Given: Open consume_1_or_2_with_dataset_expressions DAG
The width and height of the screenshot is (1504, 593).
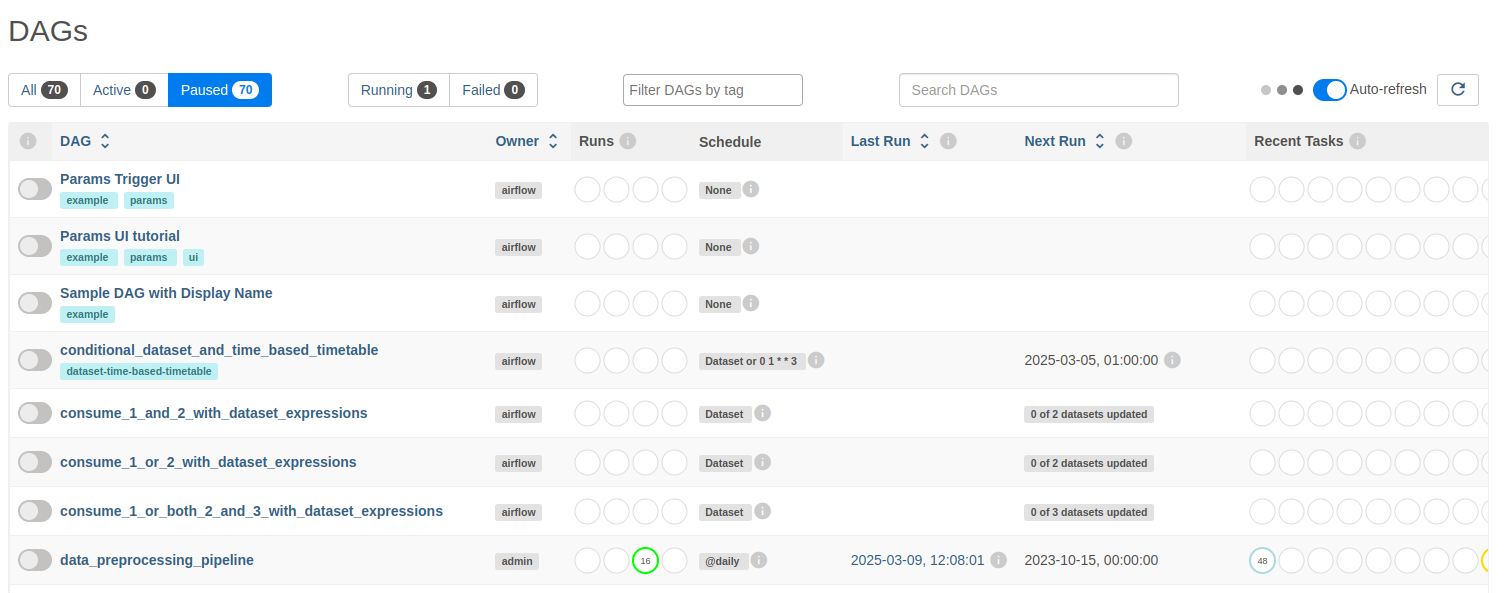Looking at the screenshot, I should 208,462.
